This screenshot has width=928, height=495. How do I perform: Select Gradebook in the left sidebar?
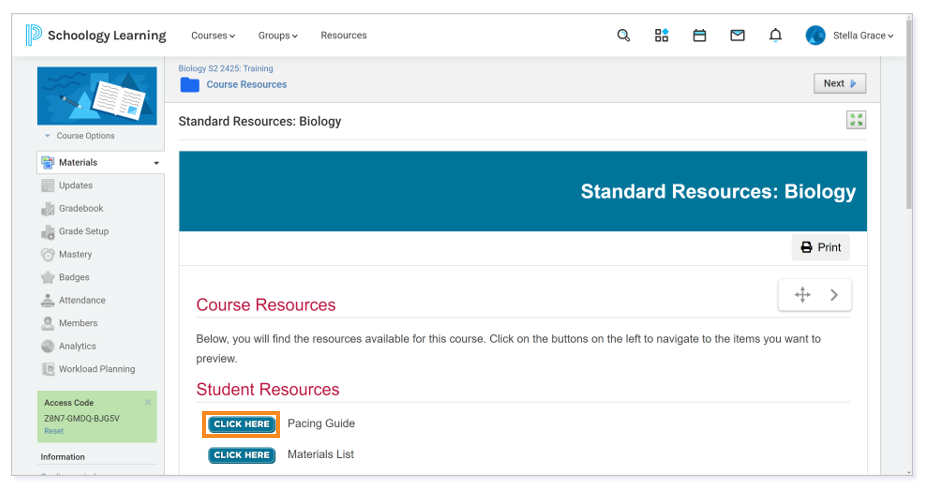coord(80,209)
